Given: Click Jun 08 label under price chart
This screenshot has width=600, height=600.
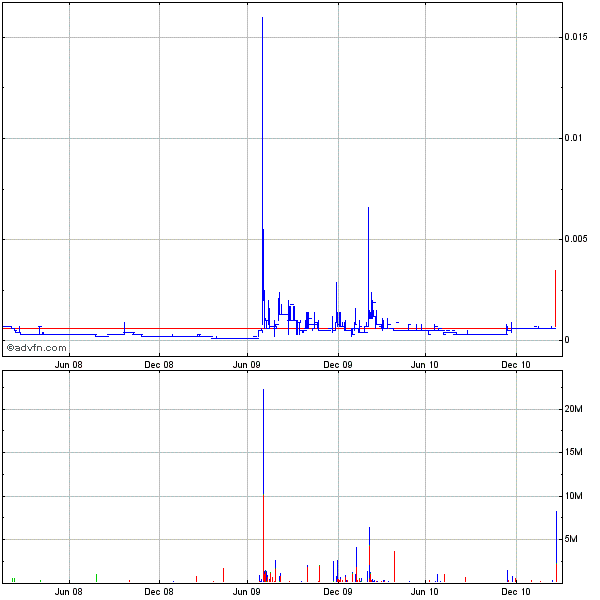Looking at the screenshot, I should click(68, 365).
